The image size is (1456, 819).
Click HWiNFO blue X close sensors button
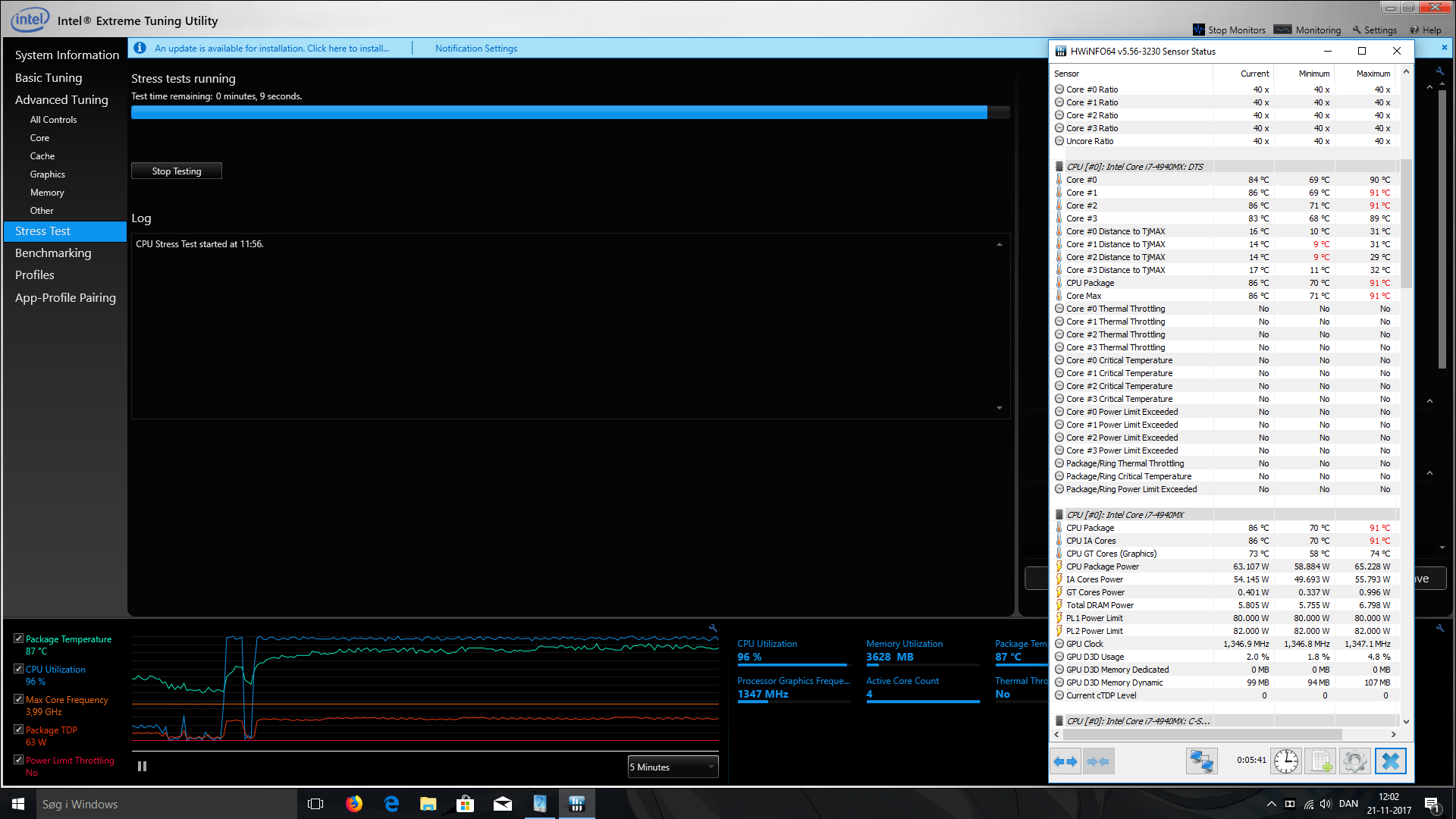tap(1391, 761)
